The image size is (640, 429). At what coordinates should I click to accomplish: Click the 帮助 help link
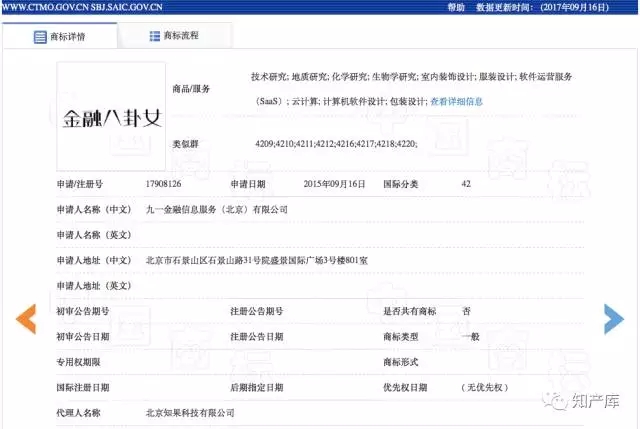point(456,6)
